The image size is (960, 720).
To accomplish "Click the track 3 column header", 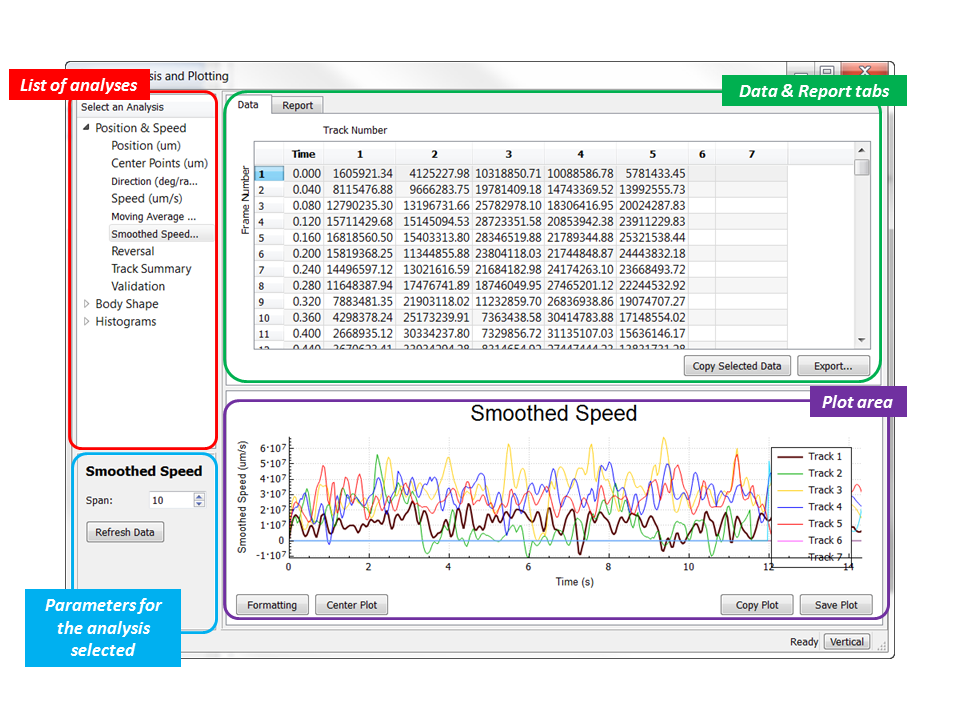I will [508, 154].
